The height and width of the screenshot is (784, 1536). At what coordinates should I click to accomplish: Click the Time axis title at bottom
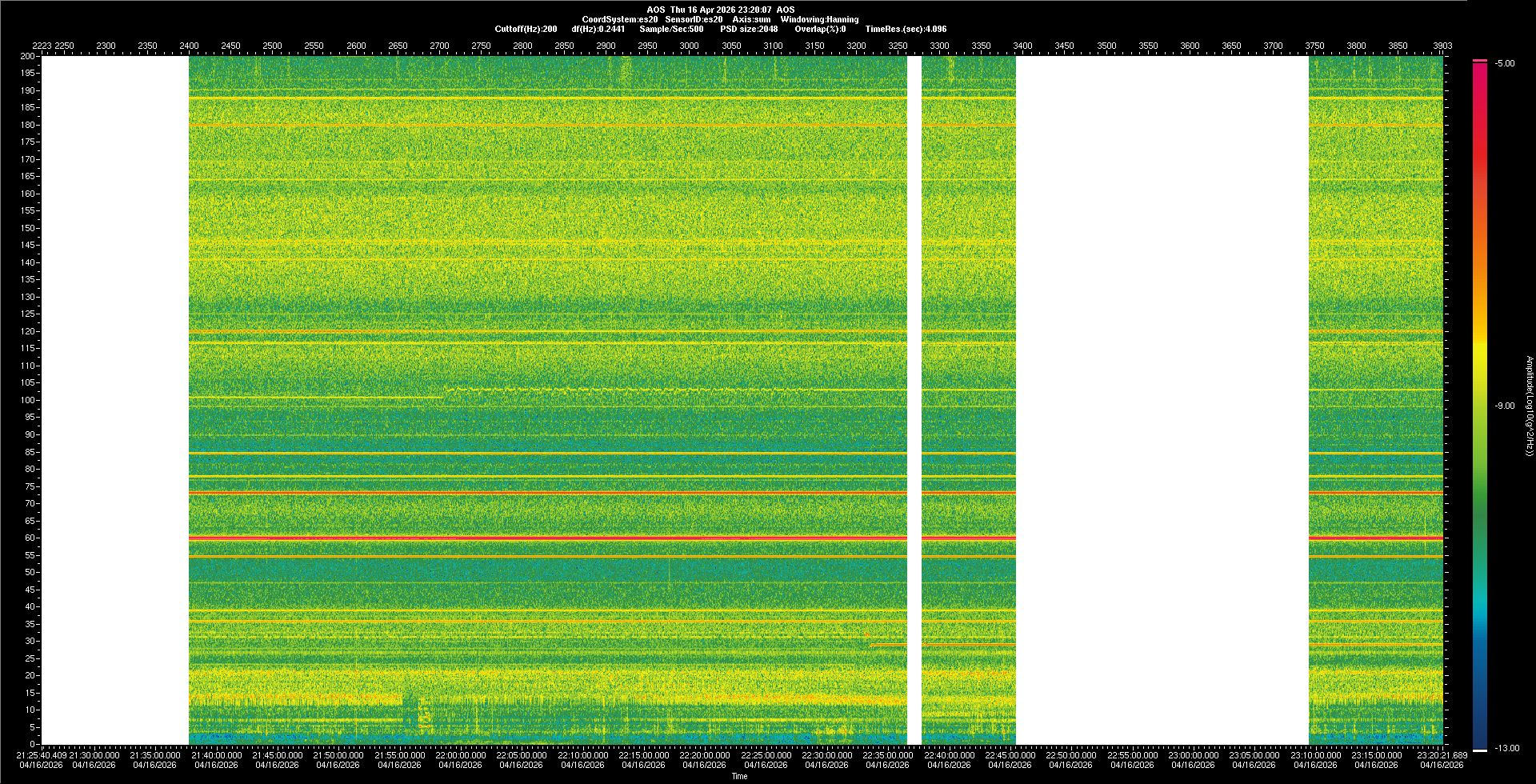point(739,777)
